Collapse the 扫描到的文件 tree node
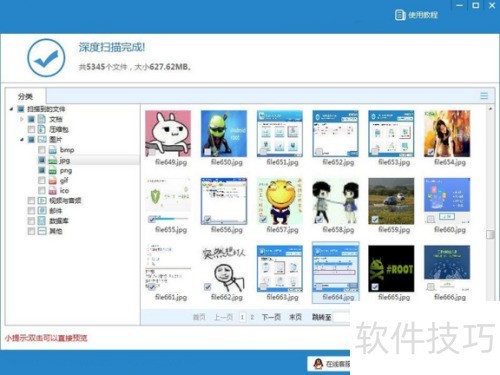Screen dimensions: 500x375 tap(12, 109)
